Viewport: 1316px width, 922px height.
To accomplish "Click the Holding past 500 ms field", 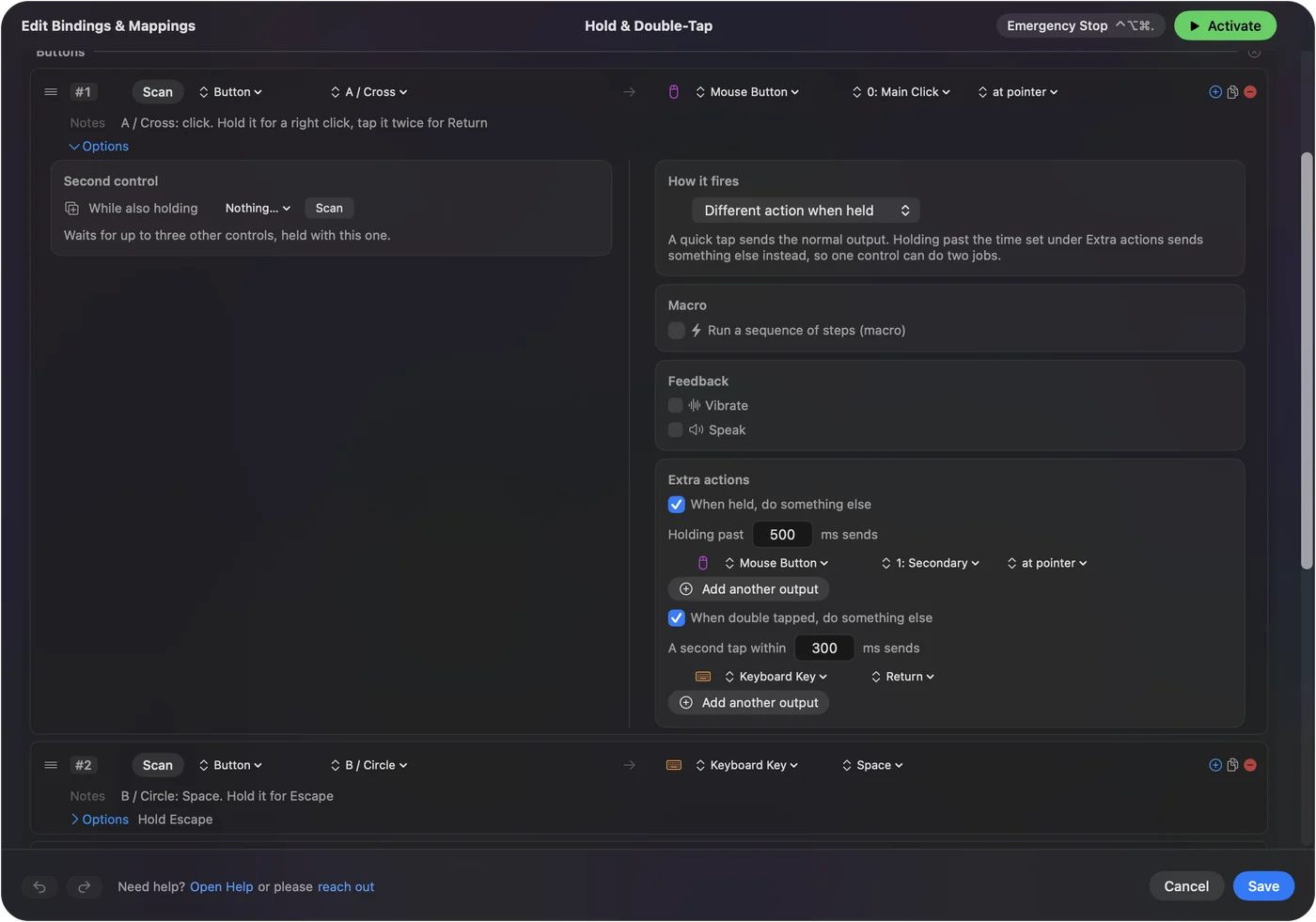I will (782, 535).
